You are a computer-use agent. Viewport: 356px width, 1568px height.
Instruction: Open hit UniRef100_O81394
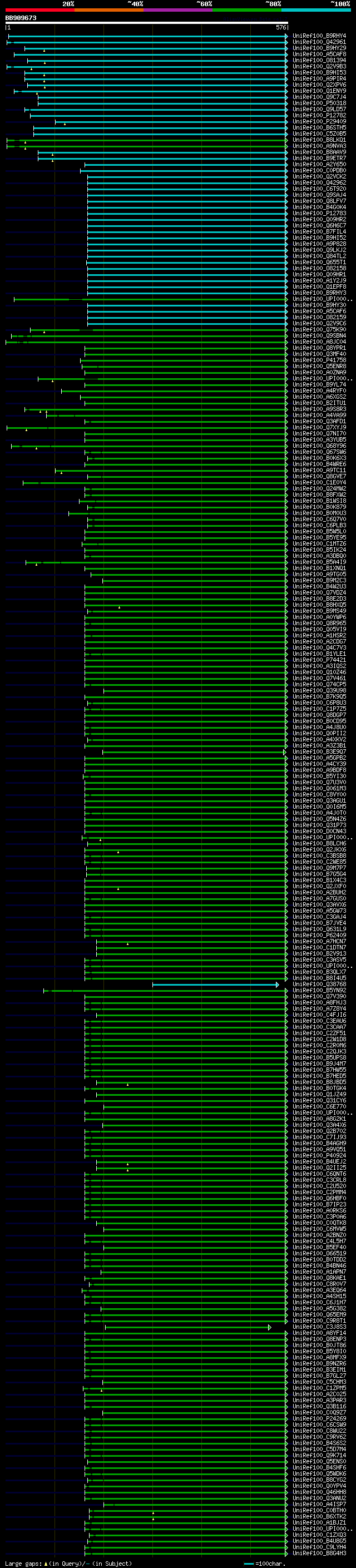coord(319,60)
